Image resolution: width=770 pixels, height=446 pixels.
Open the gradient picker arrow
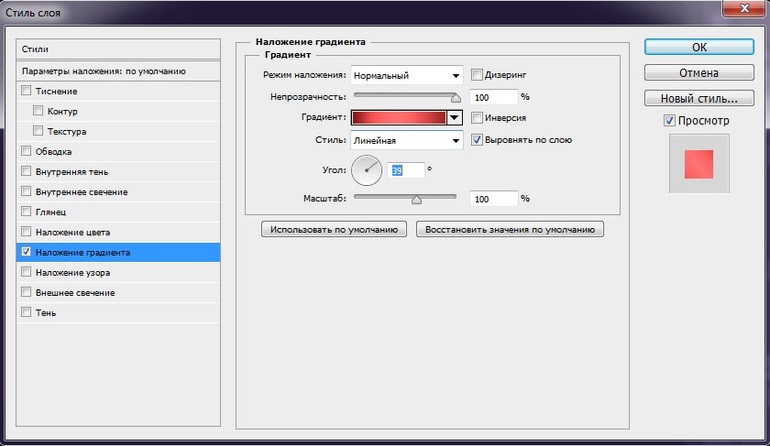(x=454, y=117)
